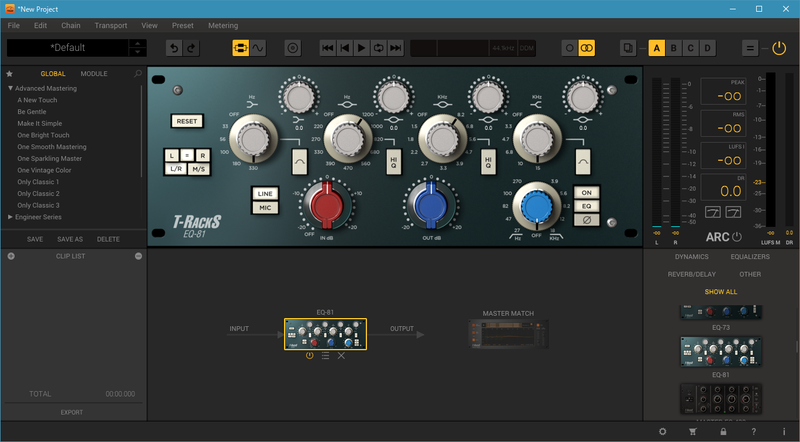Enable L/R processing mode
The height and width of the screenshot is (442, 800).
coord(176,169)
